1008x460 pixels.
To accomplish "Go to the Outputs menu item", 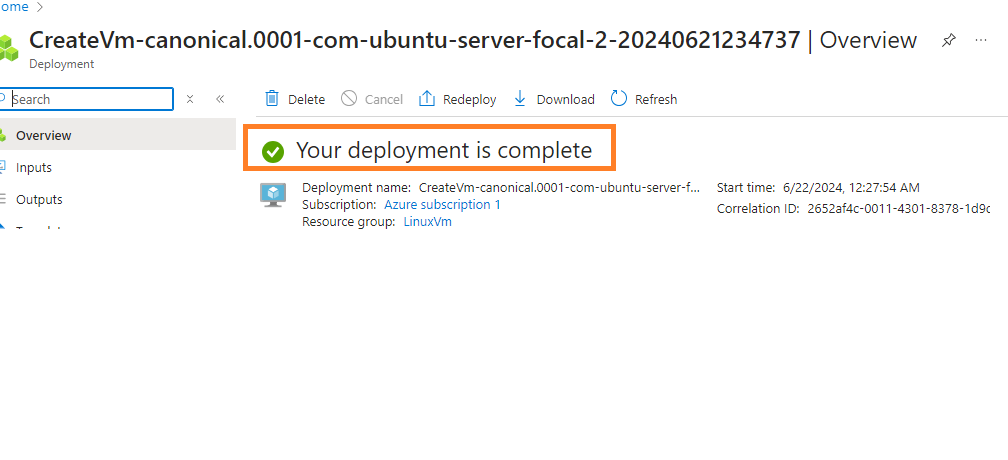I will (39, 199).
